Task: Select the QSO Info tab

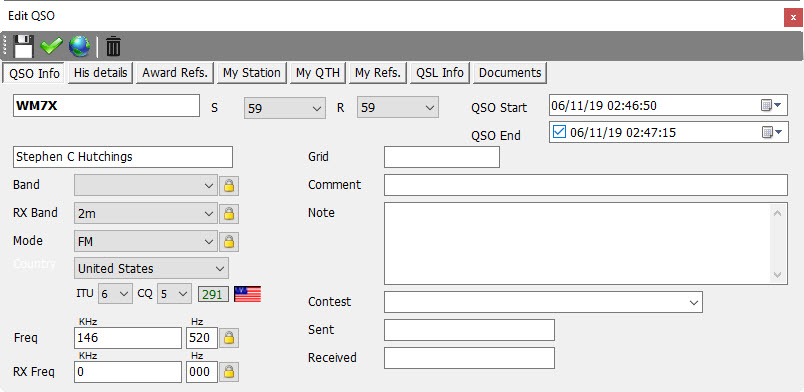Action: coord(34,73)
